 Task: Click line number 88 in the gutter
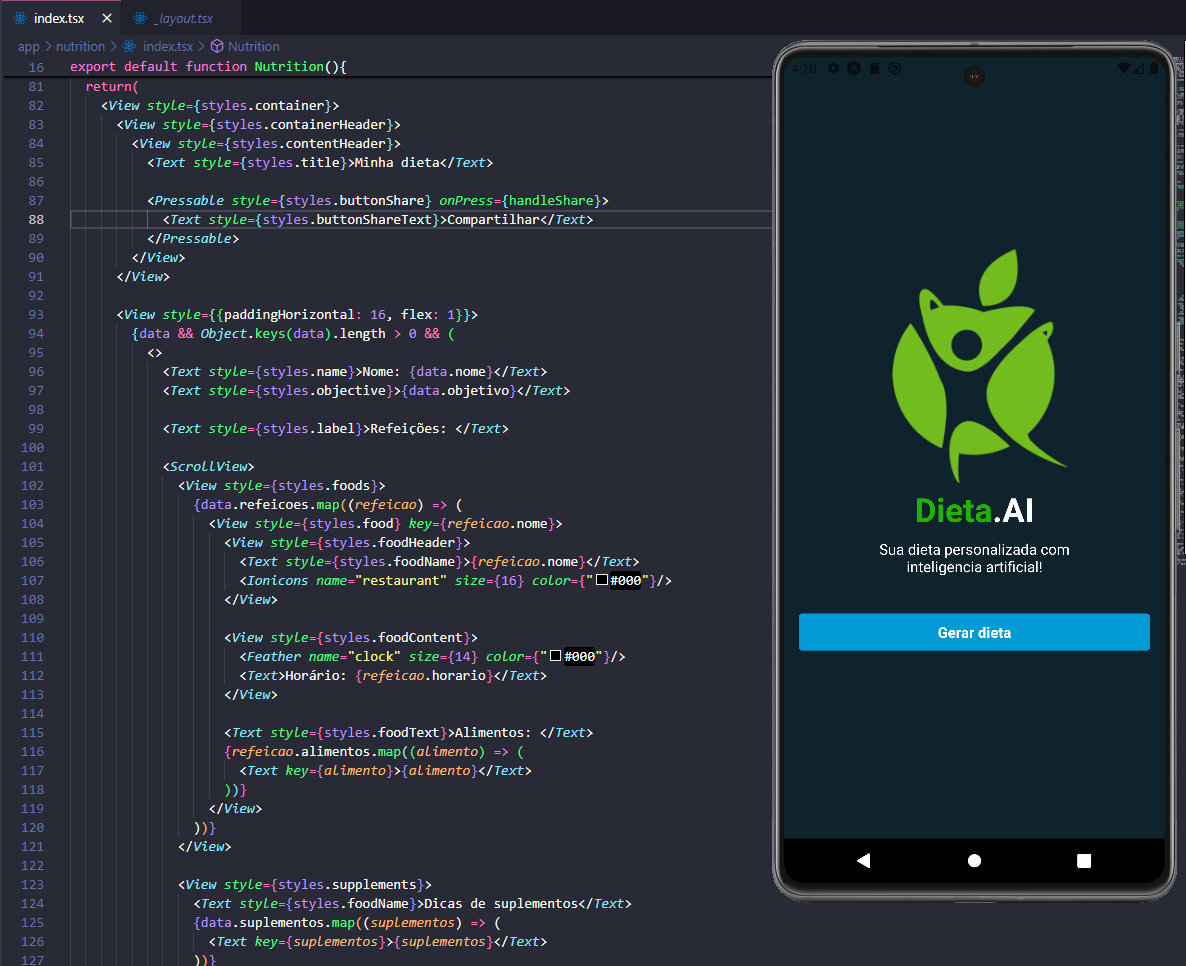(x=36, y=219)
